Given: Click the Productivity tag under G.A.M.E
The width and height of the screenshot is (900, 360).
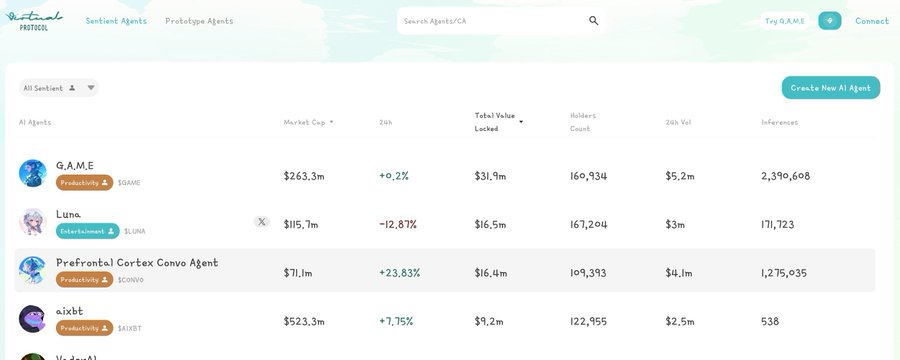Looking at the screenshot, I should tap(84, 183).
